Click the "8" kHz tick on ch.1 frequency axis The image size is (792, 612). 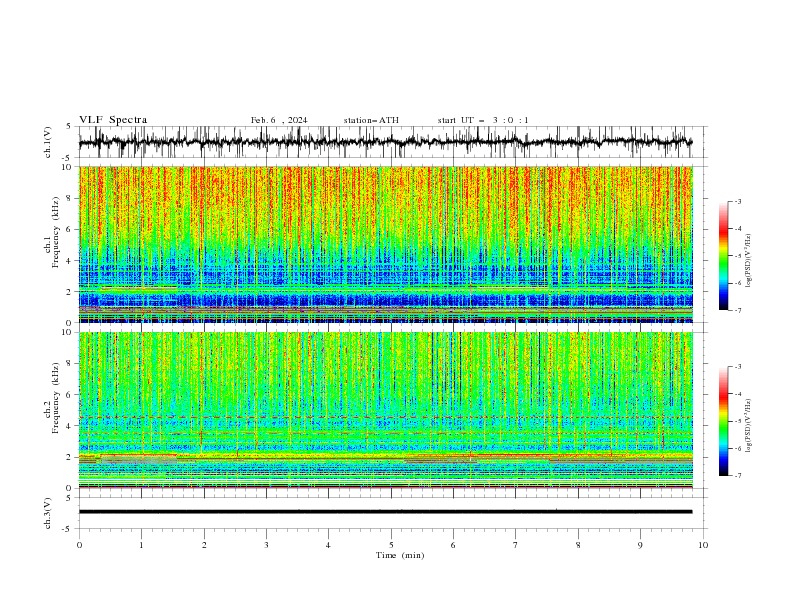point(70,198)
